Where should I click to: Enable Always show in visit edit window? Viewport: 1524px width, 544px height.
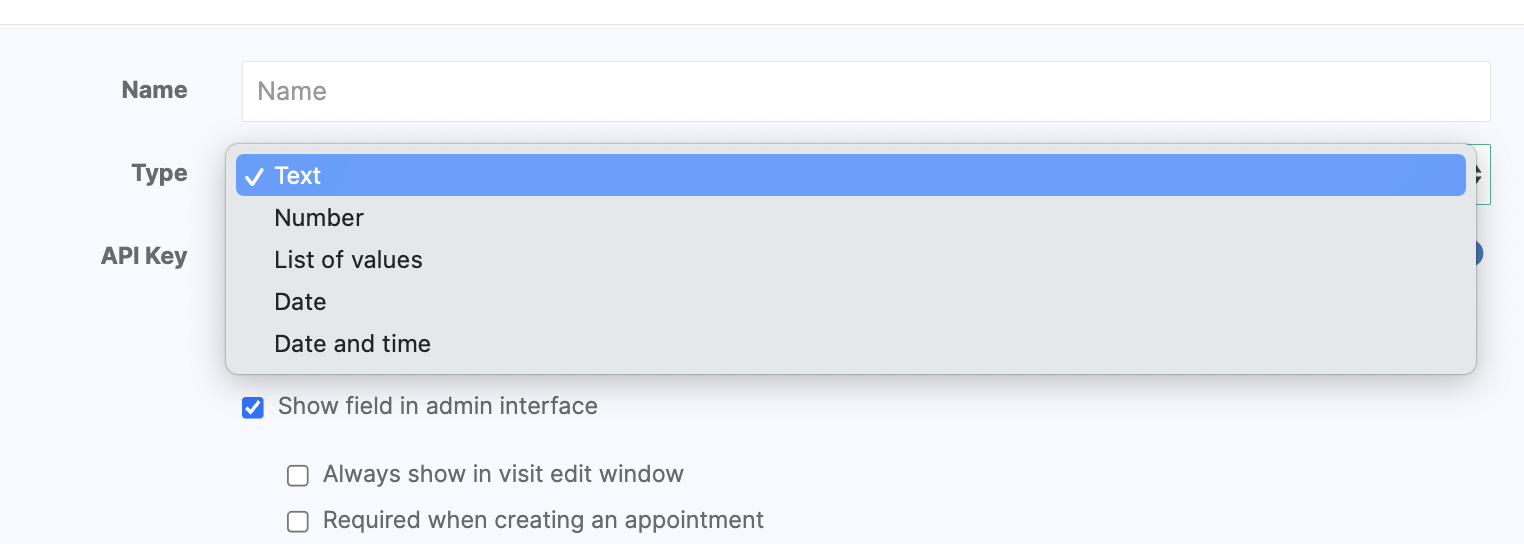click(298, 475)
